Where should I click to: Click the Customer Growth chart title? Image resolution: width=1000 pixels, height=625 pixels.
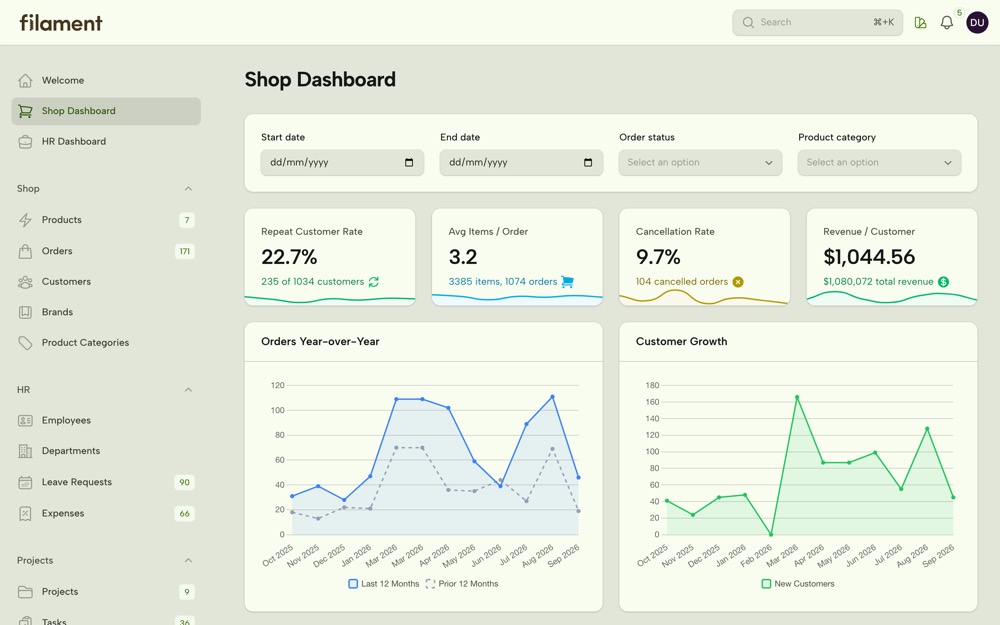point(681,342)
